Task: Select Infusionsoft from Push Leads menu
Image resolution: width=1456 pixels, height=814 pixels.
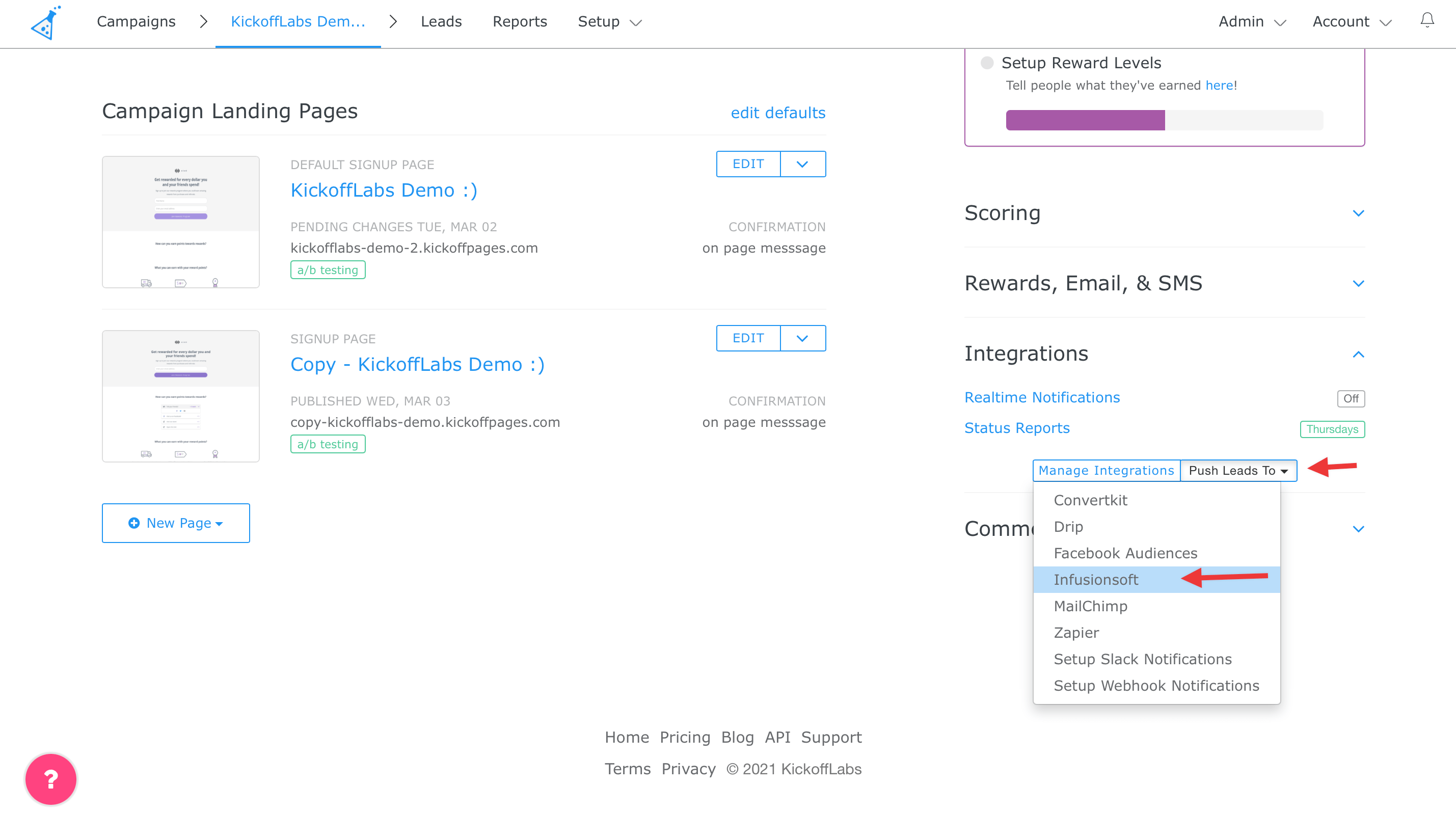Action: pos(1095,579)
